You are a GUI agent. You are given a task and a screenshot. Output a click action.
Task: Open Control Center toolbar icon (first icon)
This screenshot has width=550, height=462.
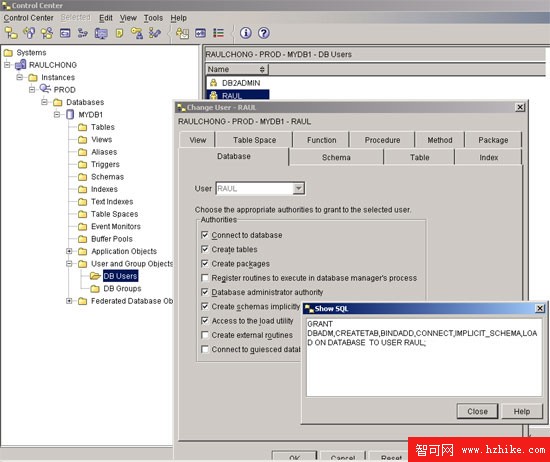(x=11, y=33)
